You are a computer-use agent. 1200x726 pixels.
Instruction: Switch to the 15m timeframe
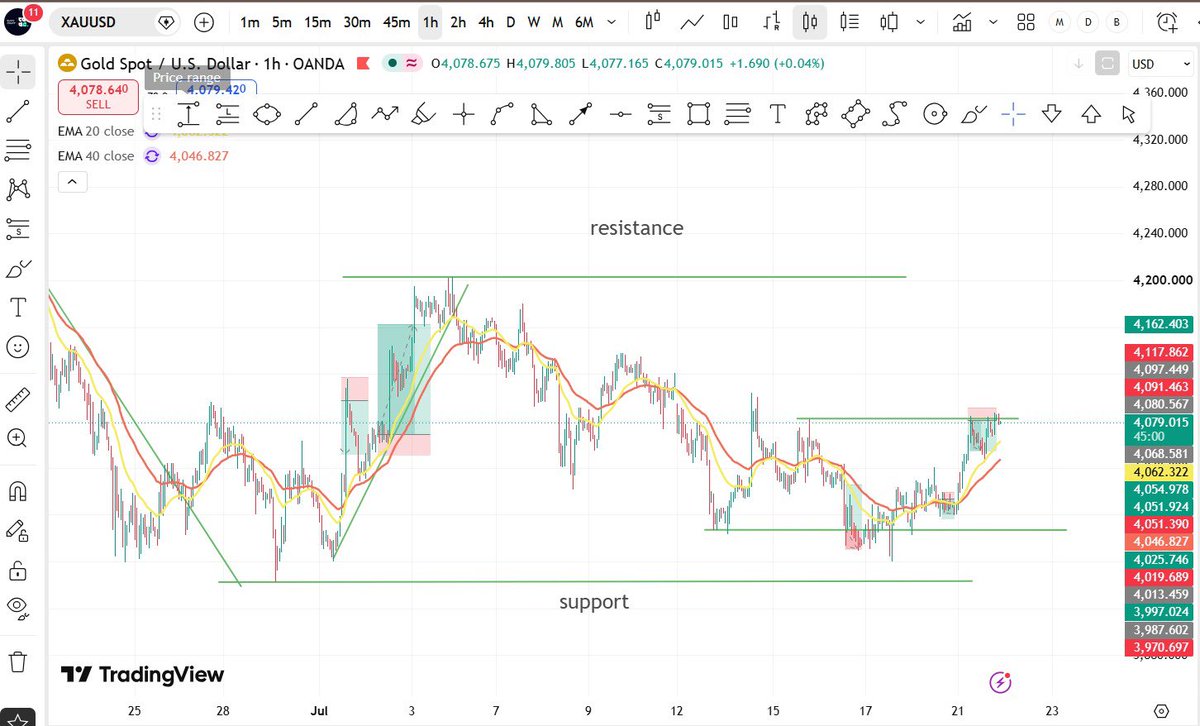click(318, 21)
